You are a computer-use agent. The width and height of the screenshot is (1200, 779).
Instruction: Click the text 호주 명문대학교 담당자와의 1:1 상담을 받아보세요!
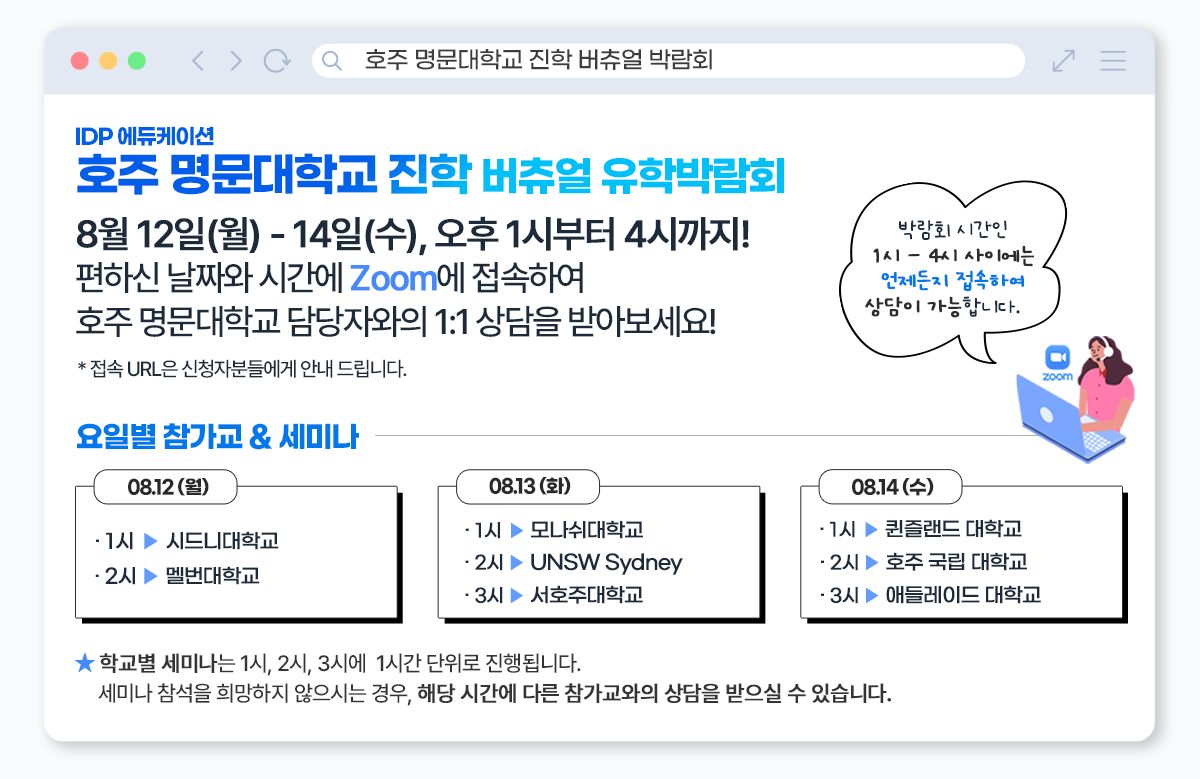pos(397,322)
